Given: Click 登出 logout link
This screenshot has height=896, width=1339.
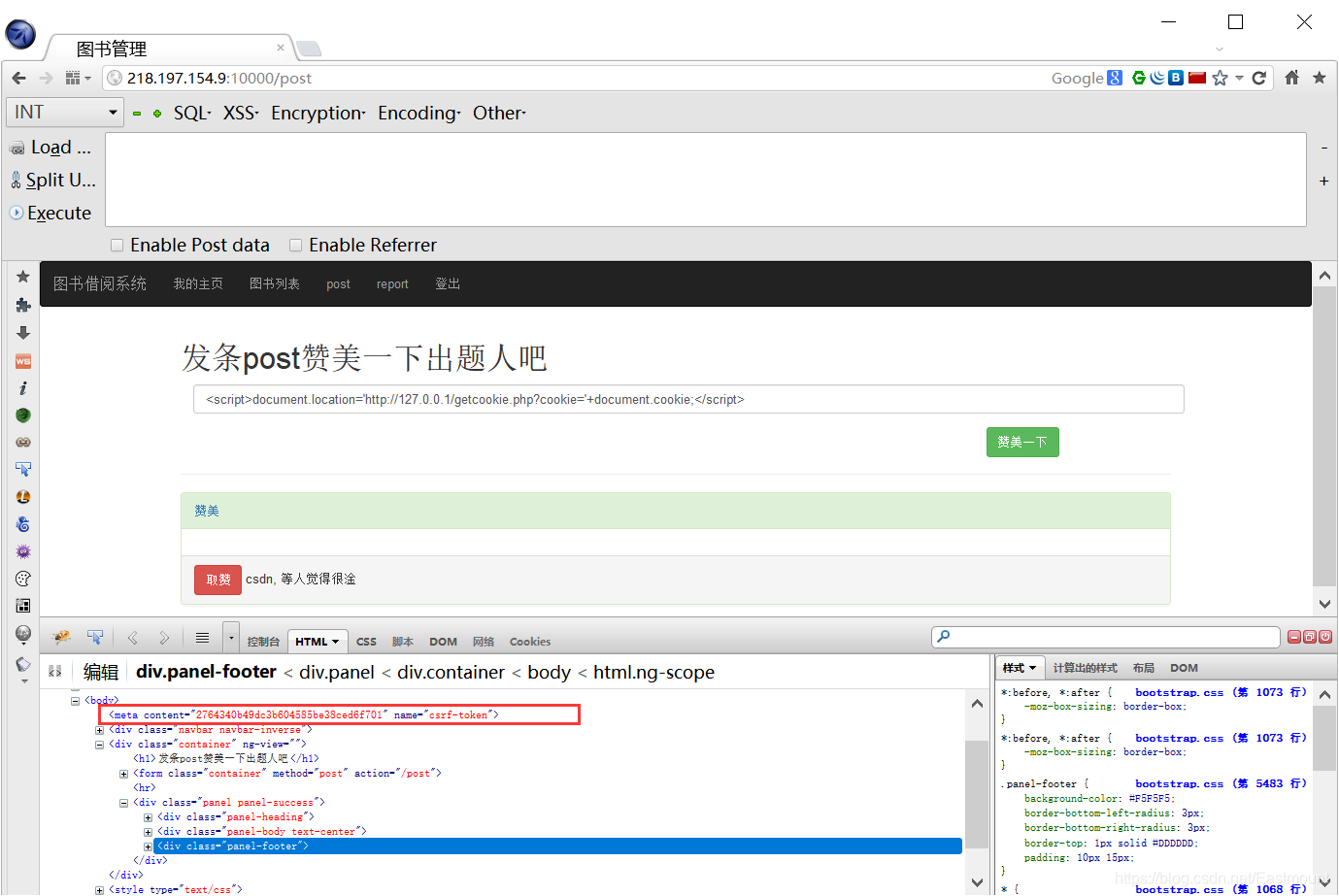Looking at the screenshot, I should click(448, 283).
